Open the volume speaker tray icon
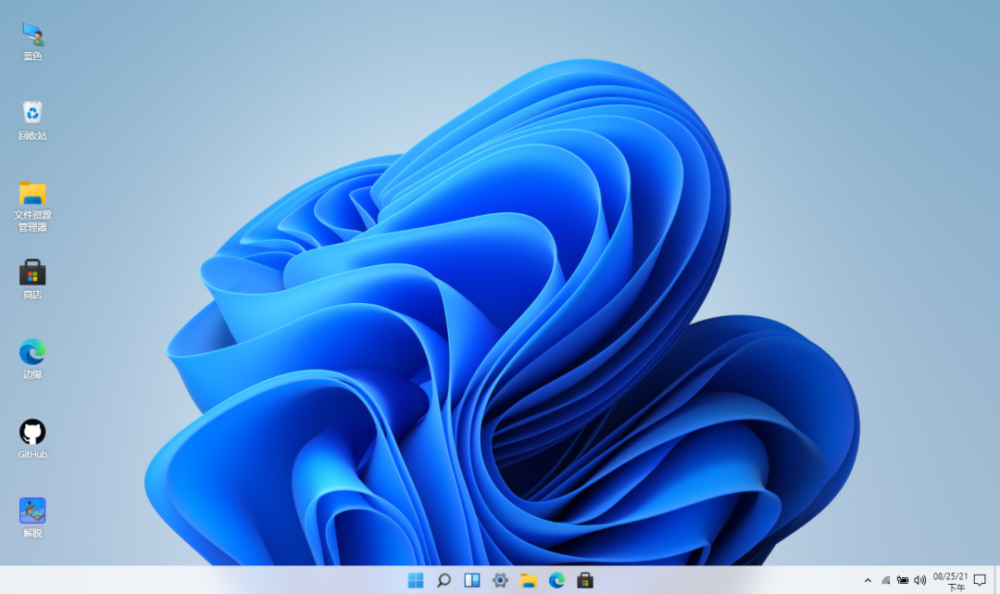 pos(920,580)
